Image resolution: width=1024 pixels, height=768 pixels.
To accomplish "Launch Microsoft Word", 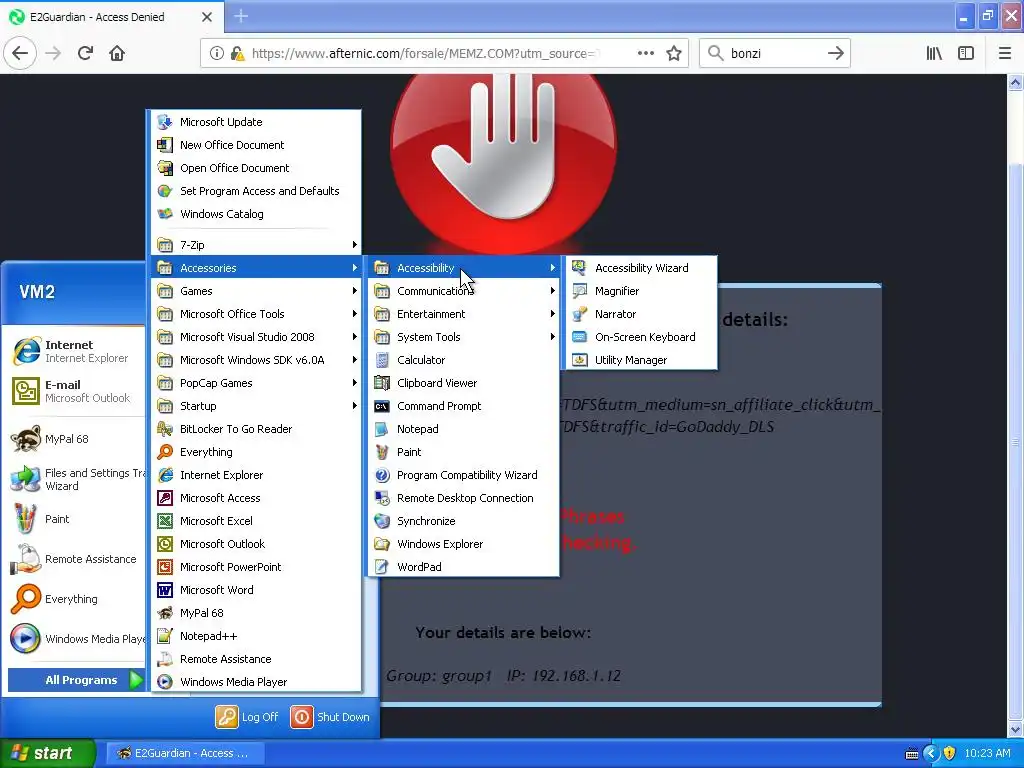I will pos(256,590).
